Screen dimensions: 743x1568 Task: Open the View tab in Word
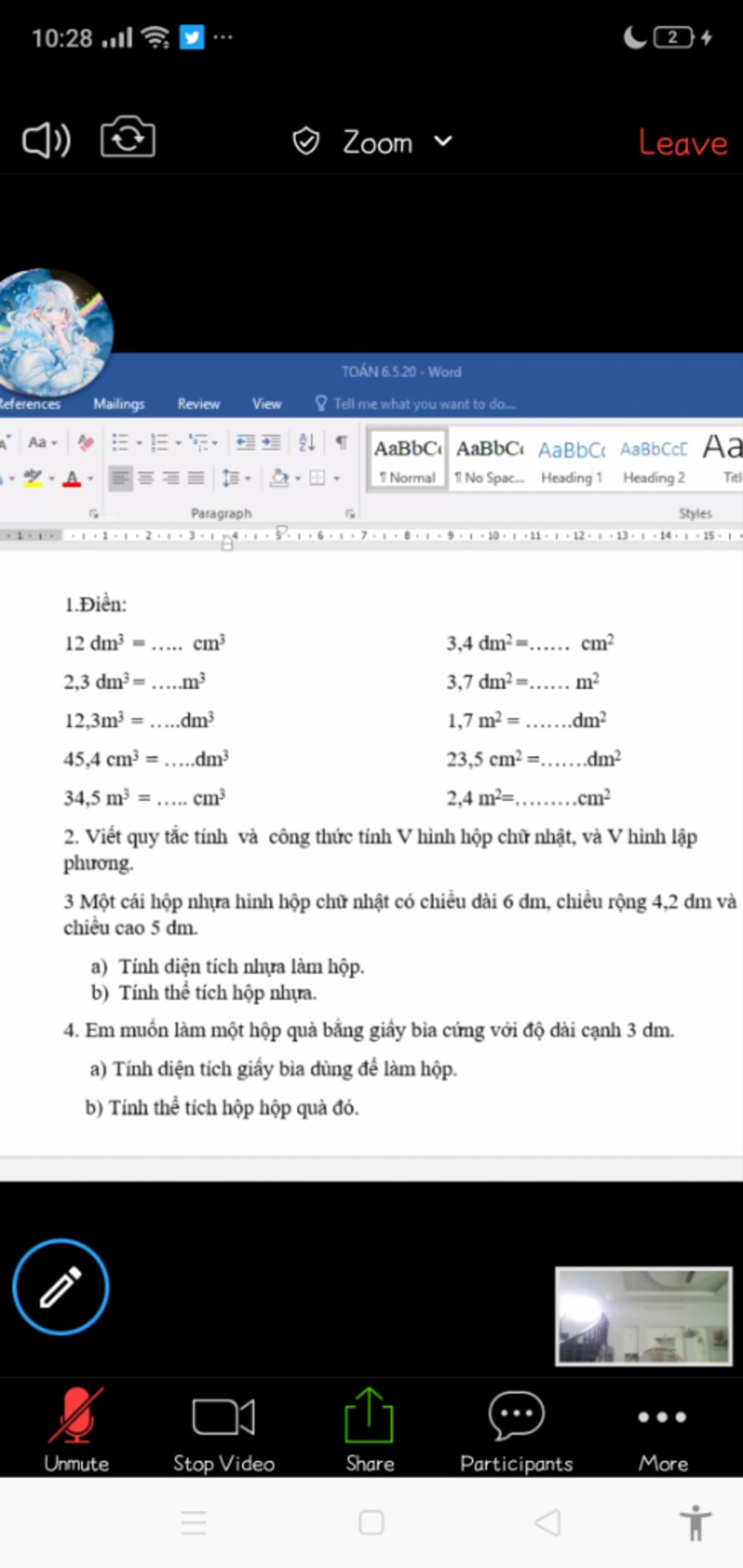(267, 404)
